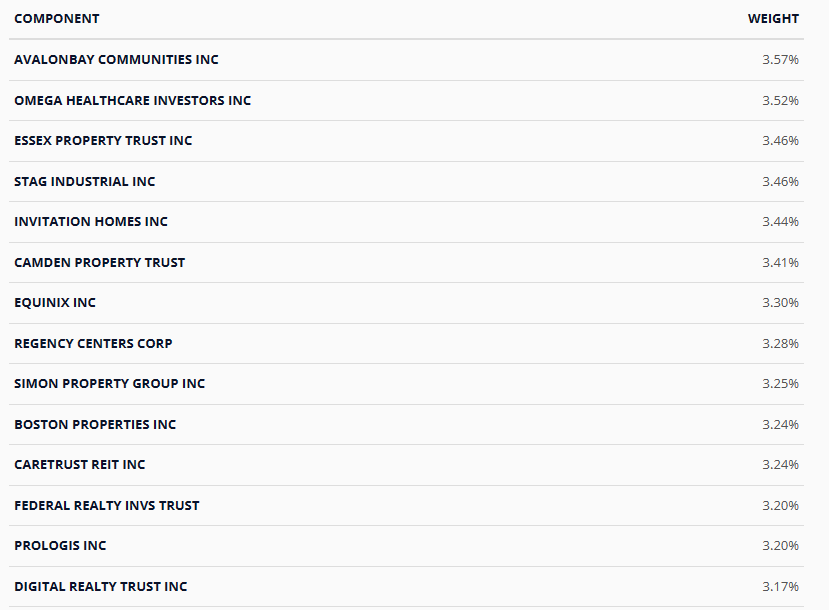The width and height of the screenshot is (829, 610).
Task: Select Simon Property Group Inc
Action: click(x=109, y=384)
